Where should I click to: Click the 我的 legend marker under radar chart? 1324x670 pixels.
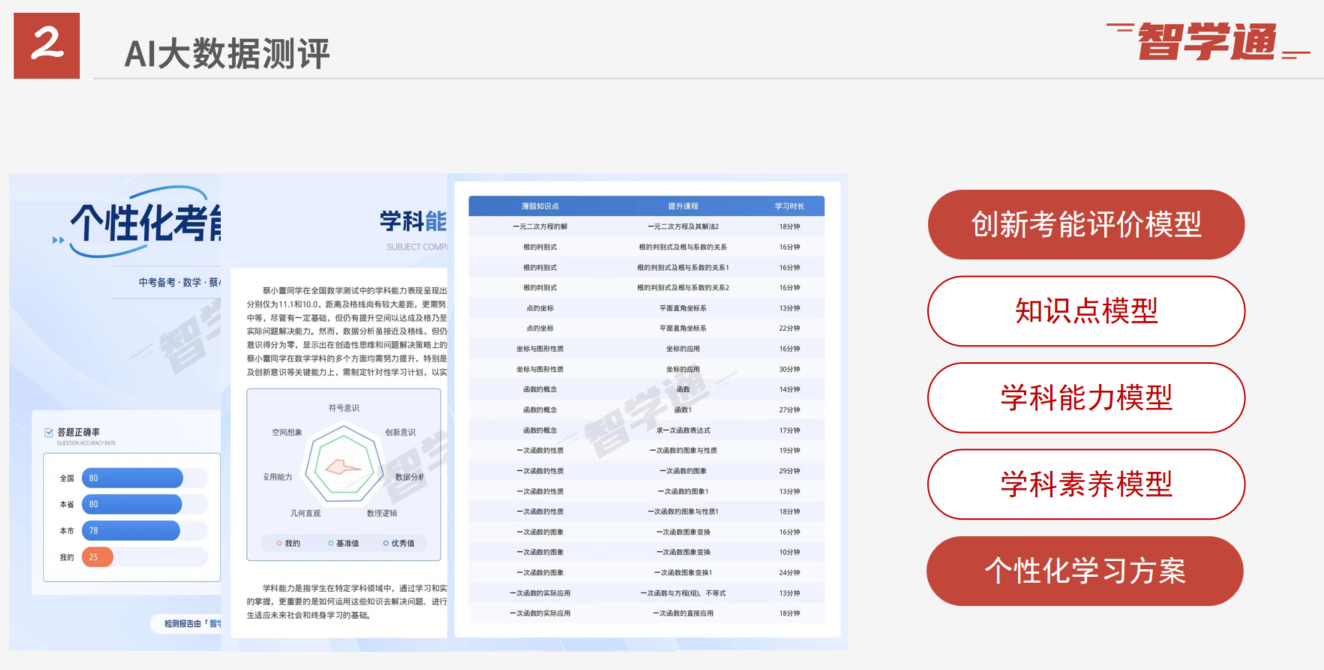279,543
